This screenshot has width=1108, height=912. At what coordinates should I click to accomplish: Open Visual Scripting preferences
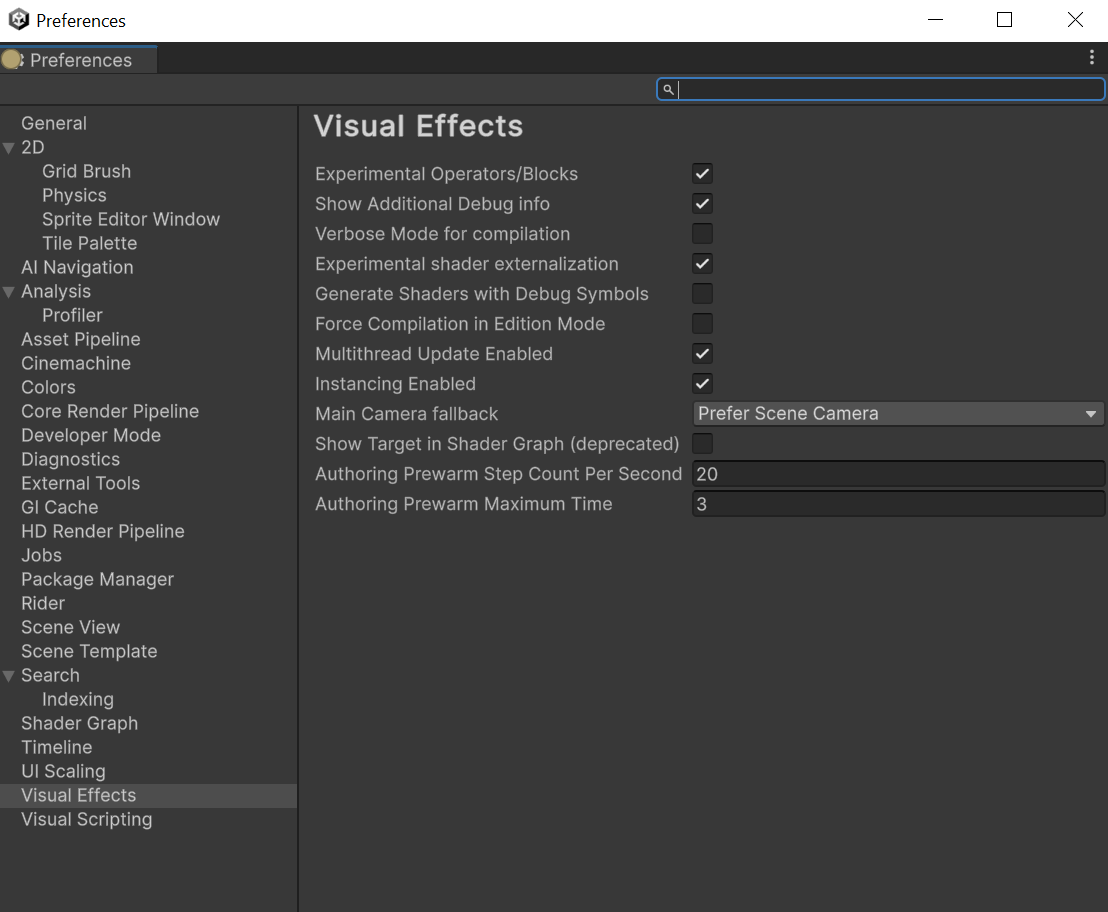point(87,820)
